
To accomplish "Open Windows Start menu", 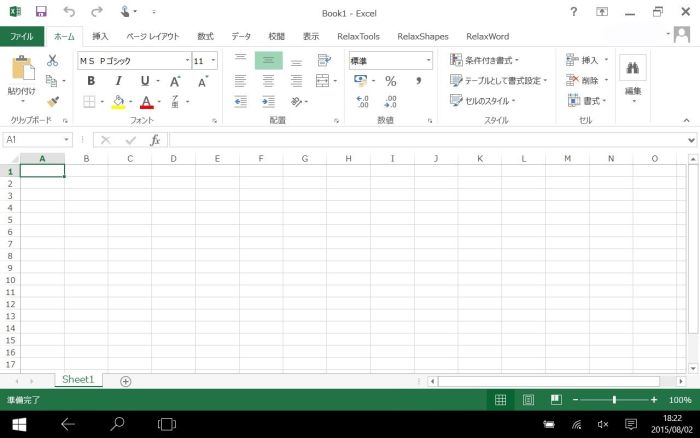I will 18,424.
